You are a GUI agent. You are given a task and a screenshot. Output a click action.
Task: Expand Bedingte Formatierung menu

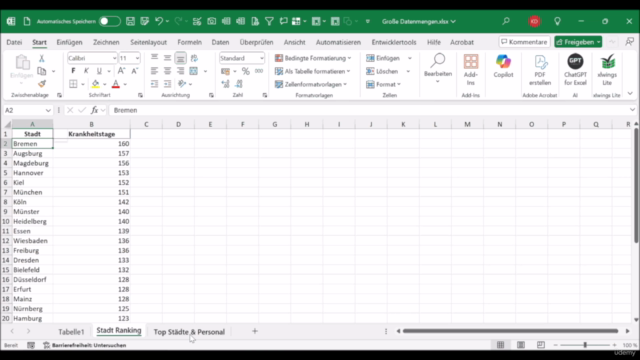tap(313, 58)
